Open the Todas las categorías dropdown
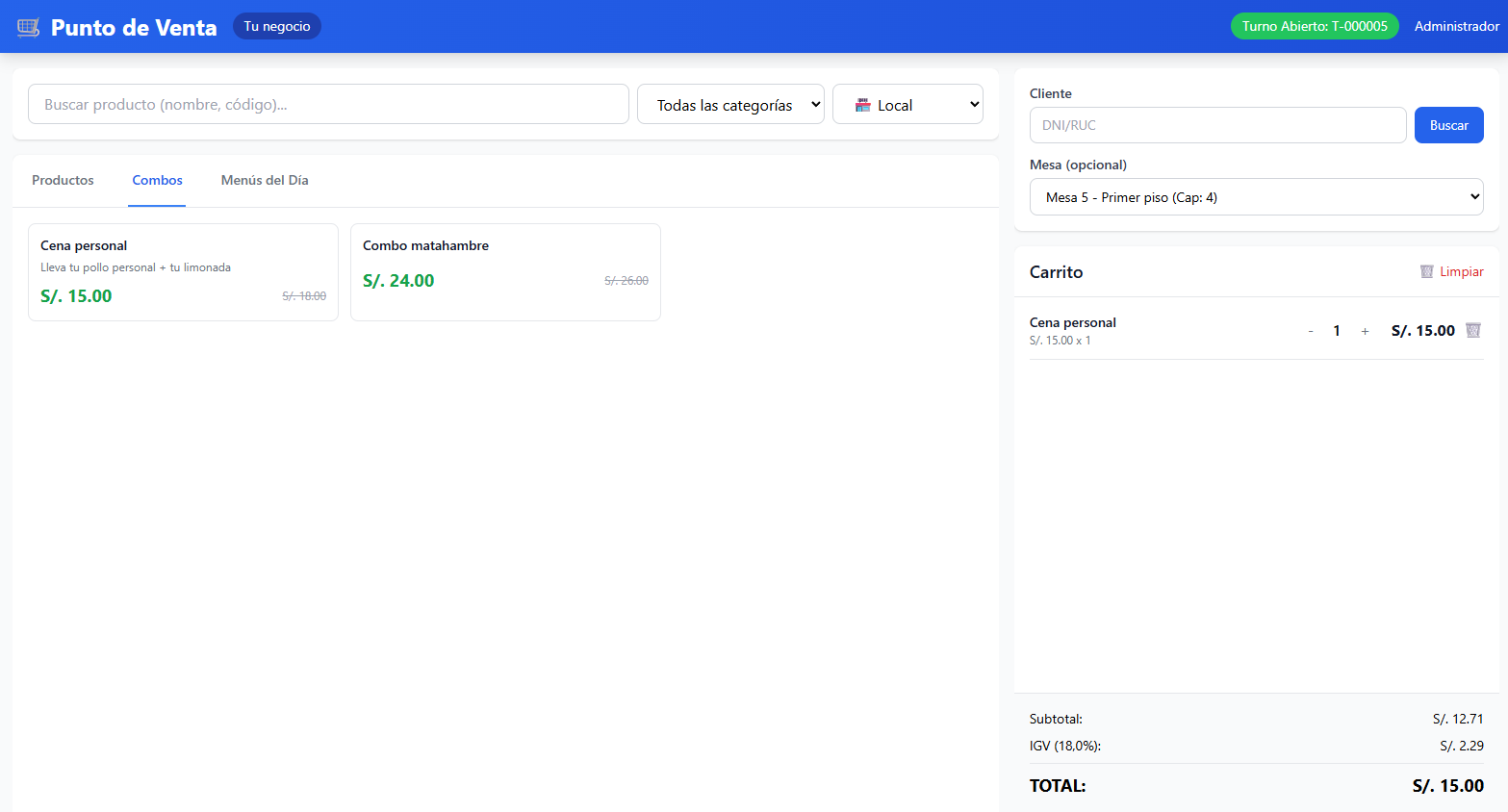Screen dimensions: 1508x812 [x=730, y=104]
